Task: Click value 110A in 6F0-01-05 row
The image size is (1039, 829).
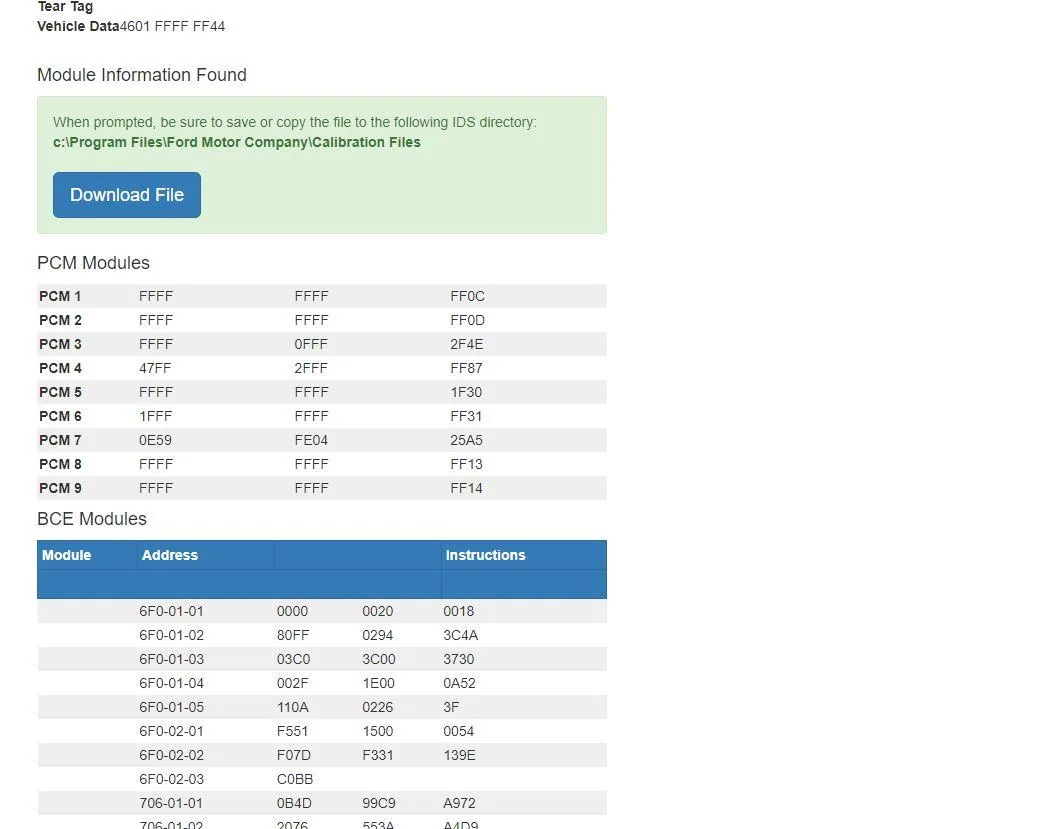Action: click(x=292, y=707)
